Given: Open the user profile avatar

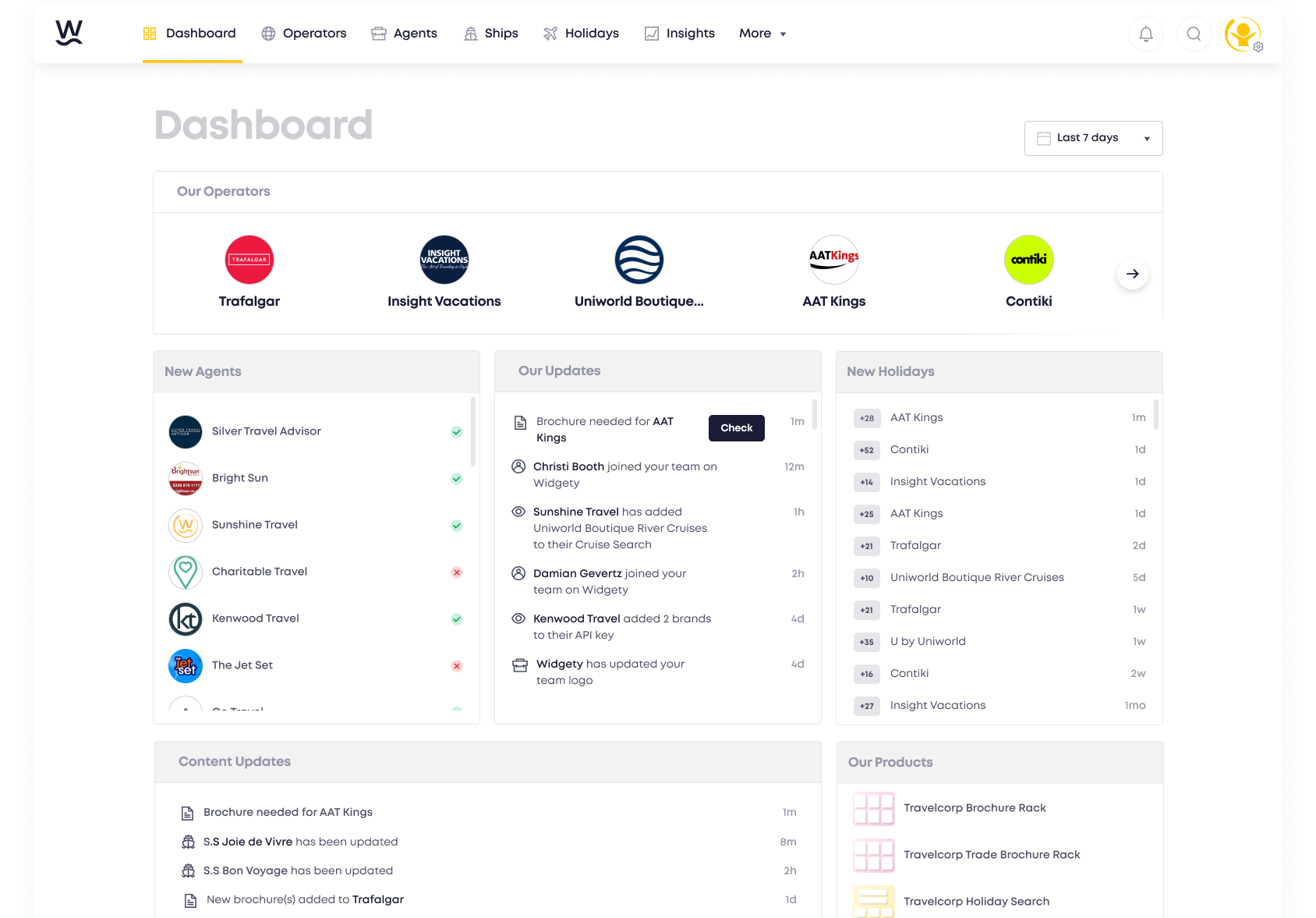Looking at the screenshot, I should [1243, 34].
